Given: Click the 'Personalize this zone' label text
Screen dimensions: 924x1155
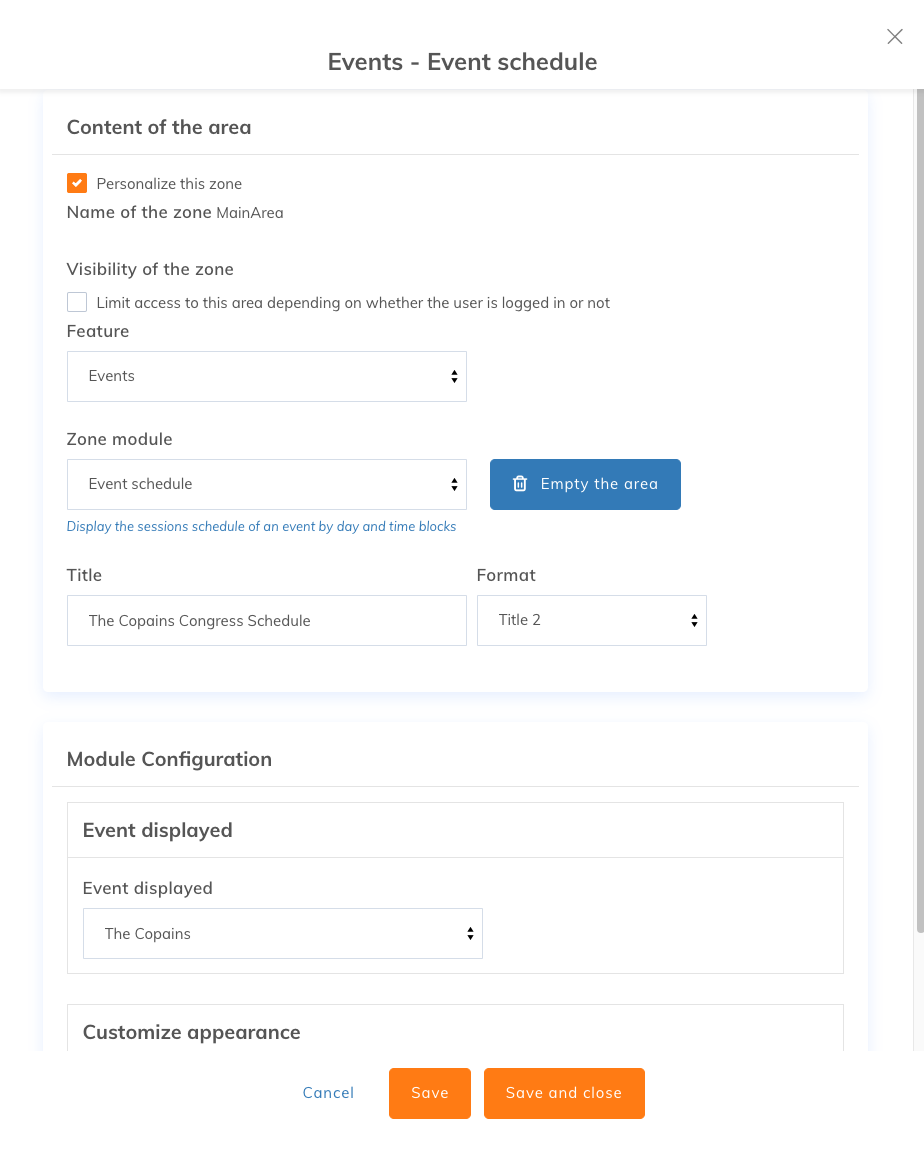Looking at the screenshot, I should 169,183.
